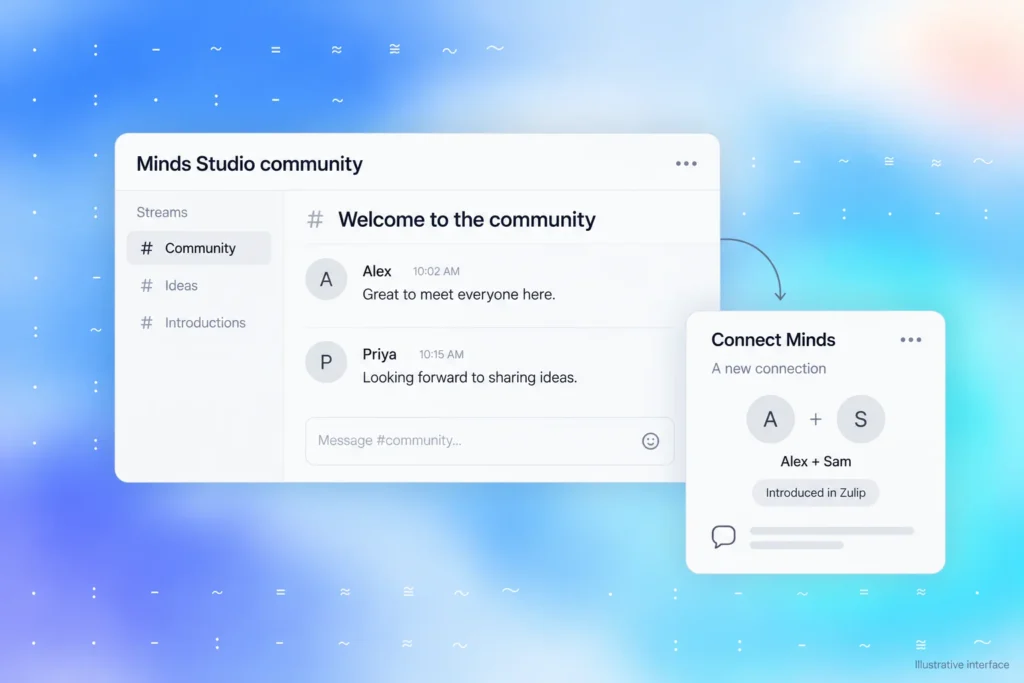Viewport: 1024px width, 683px height.
Task: Select the Community stream
Action: coord(199,248)
